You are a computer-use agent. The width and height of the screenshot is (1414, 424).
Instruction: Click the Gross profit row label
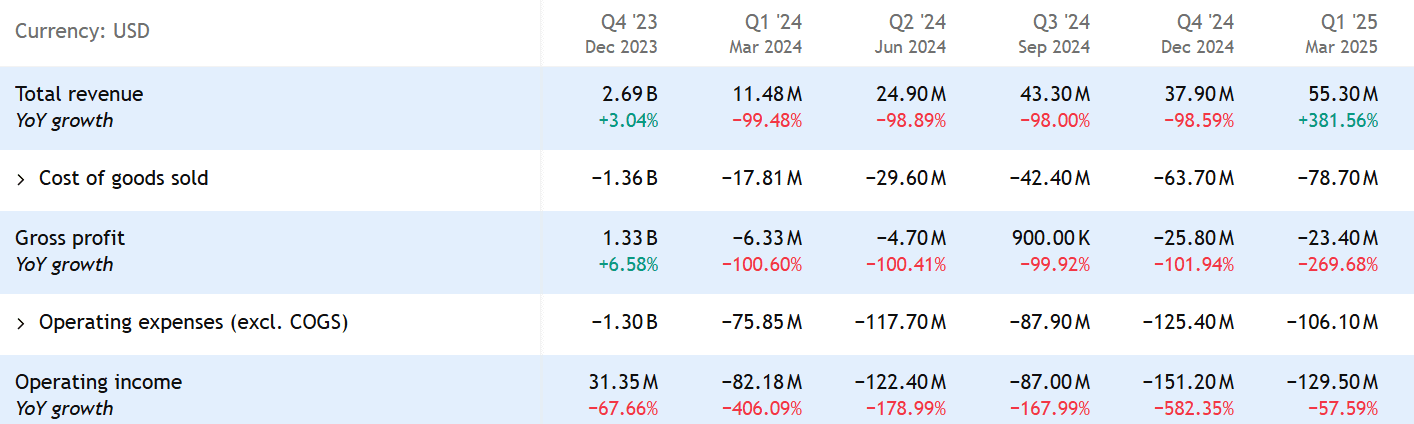70,238
